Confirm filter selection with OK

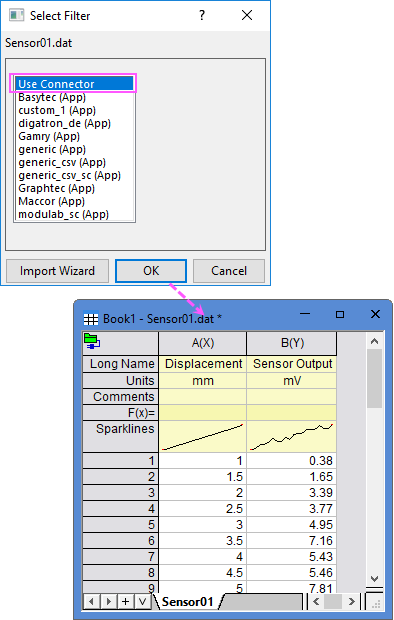[151, 271]
